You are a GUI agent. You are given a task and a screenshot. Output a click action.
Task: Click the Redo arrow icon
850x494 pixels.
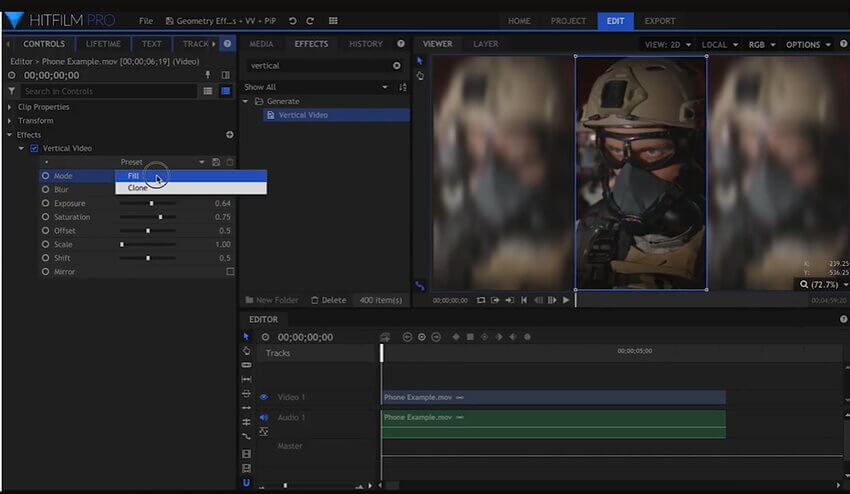tap(310, 21)
